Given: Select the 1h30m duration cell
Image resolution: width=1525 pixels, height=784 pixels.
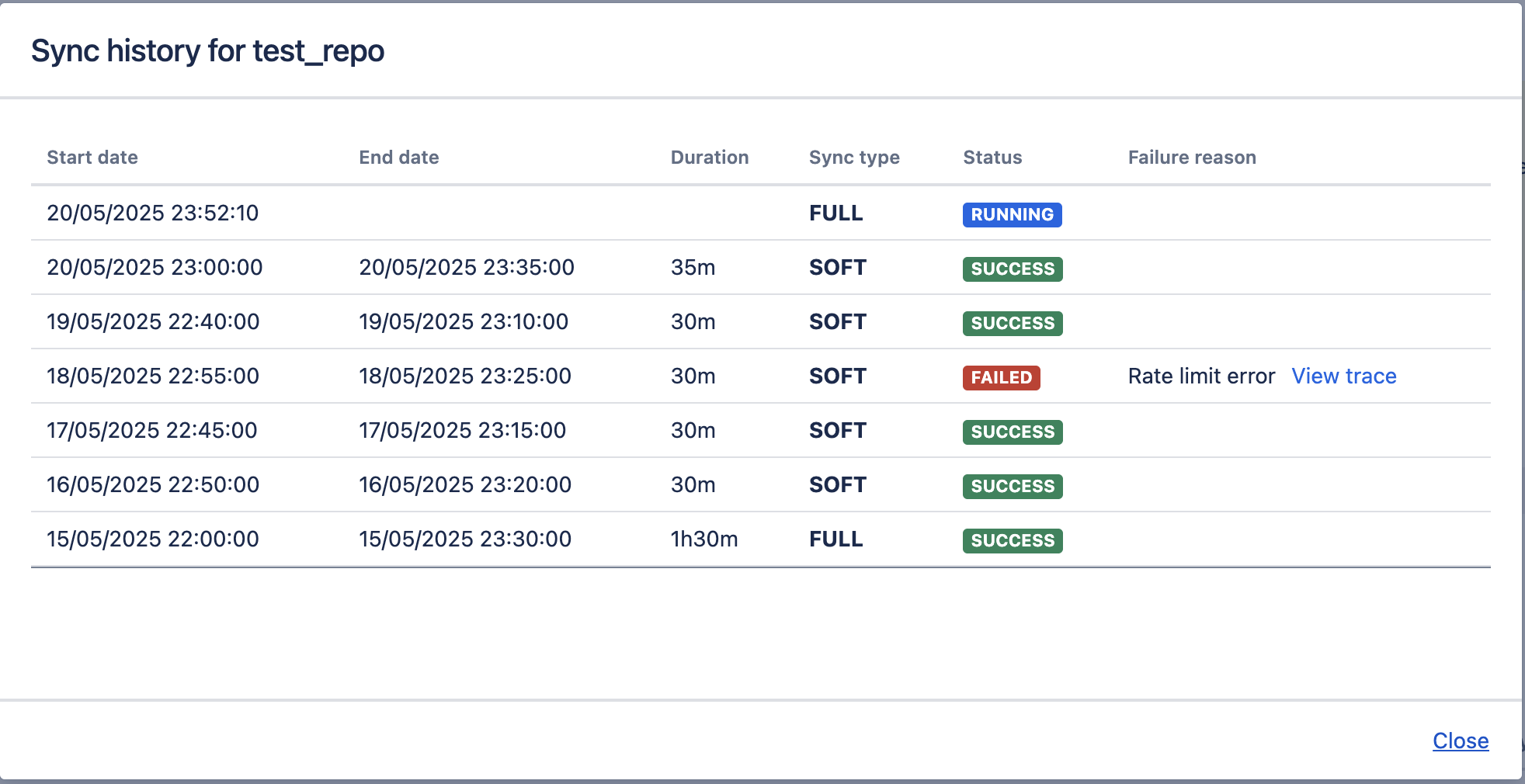Looking at the screenshot, I should [703, 539].
